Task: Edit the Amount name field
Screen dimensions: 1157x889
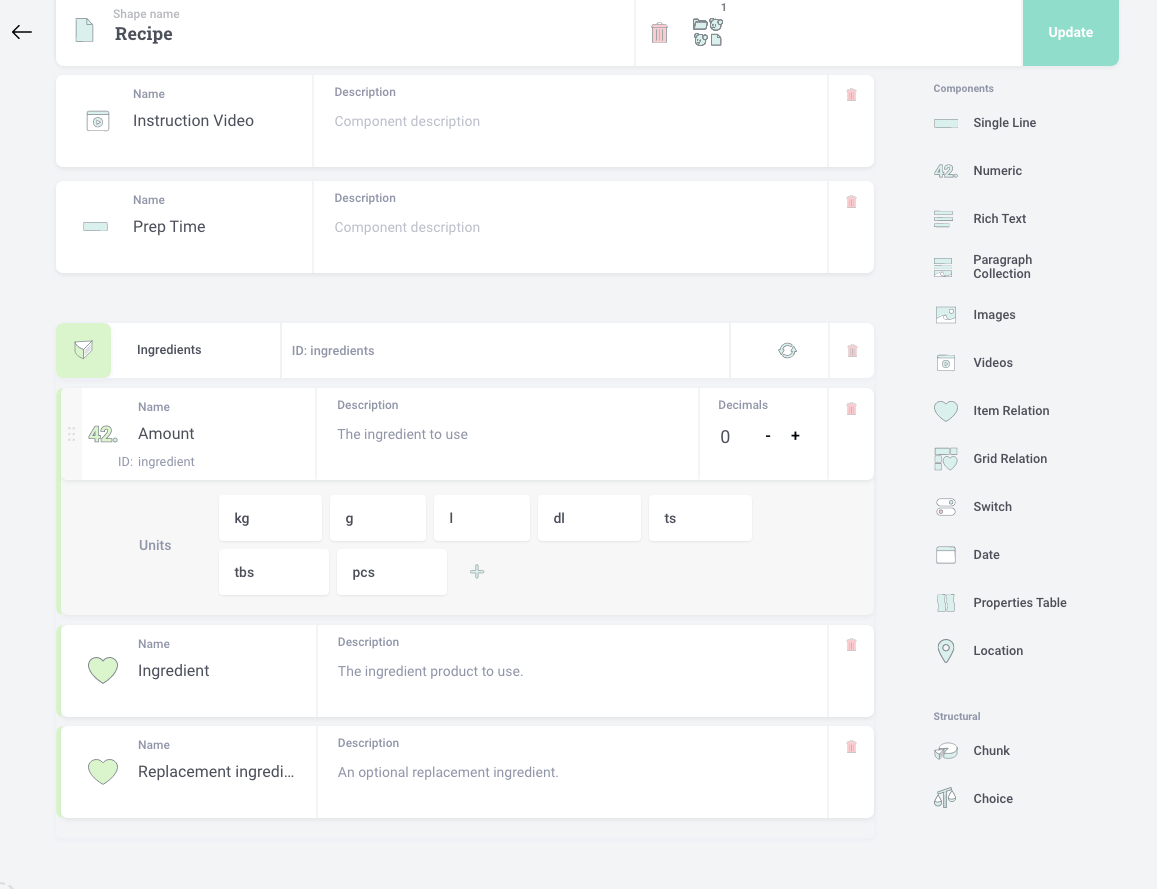Action: point(166,434)
